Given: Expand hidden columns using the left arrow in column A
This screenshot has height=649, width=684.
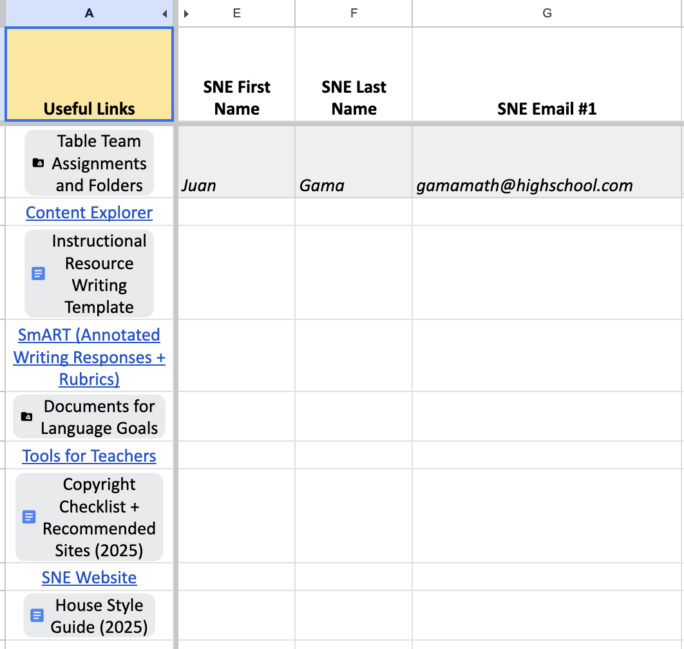Looking at the screenshot, I should coord(164,14).
